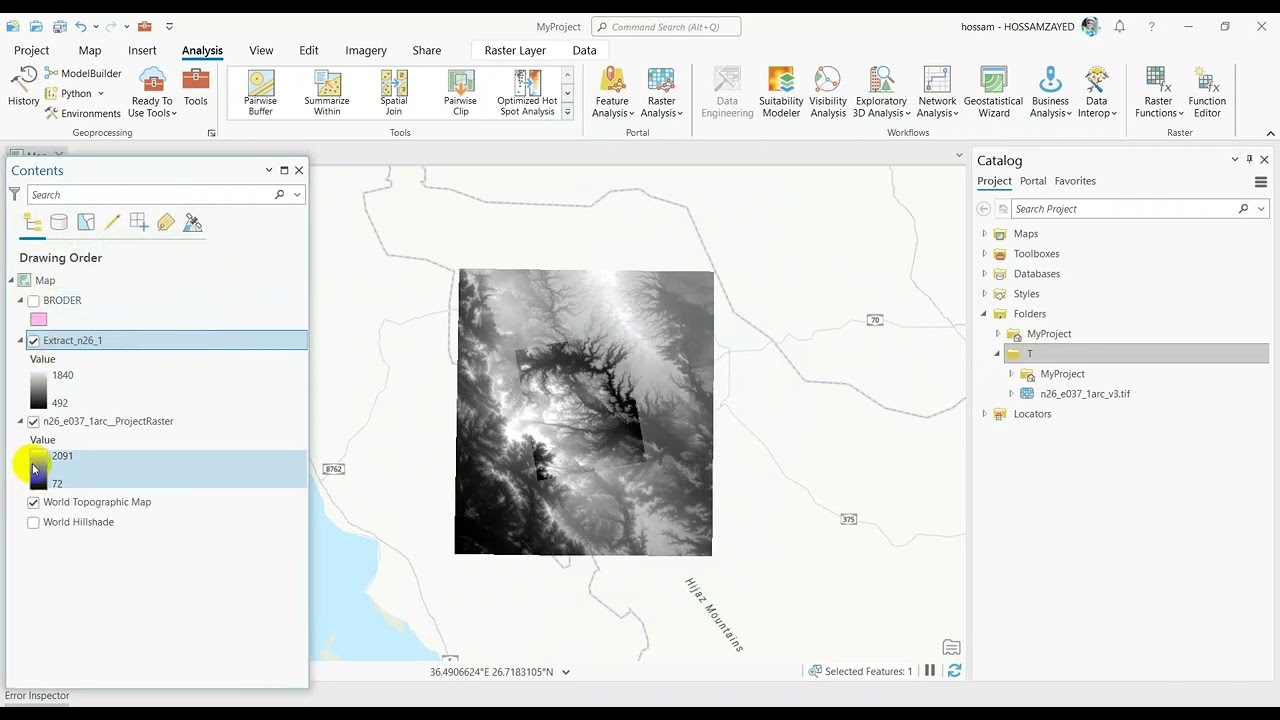Open the Imagery ribbon tab
The width and height of the screenshot is (1280, 720).
click(x=366, y=50)
